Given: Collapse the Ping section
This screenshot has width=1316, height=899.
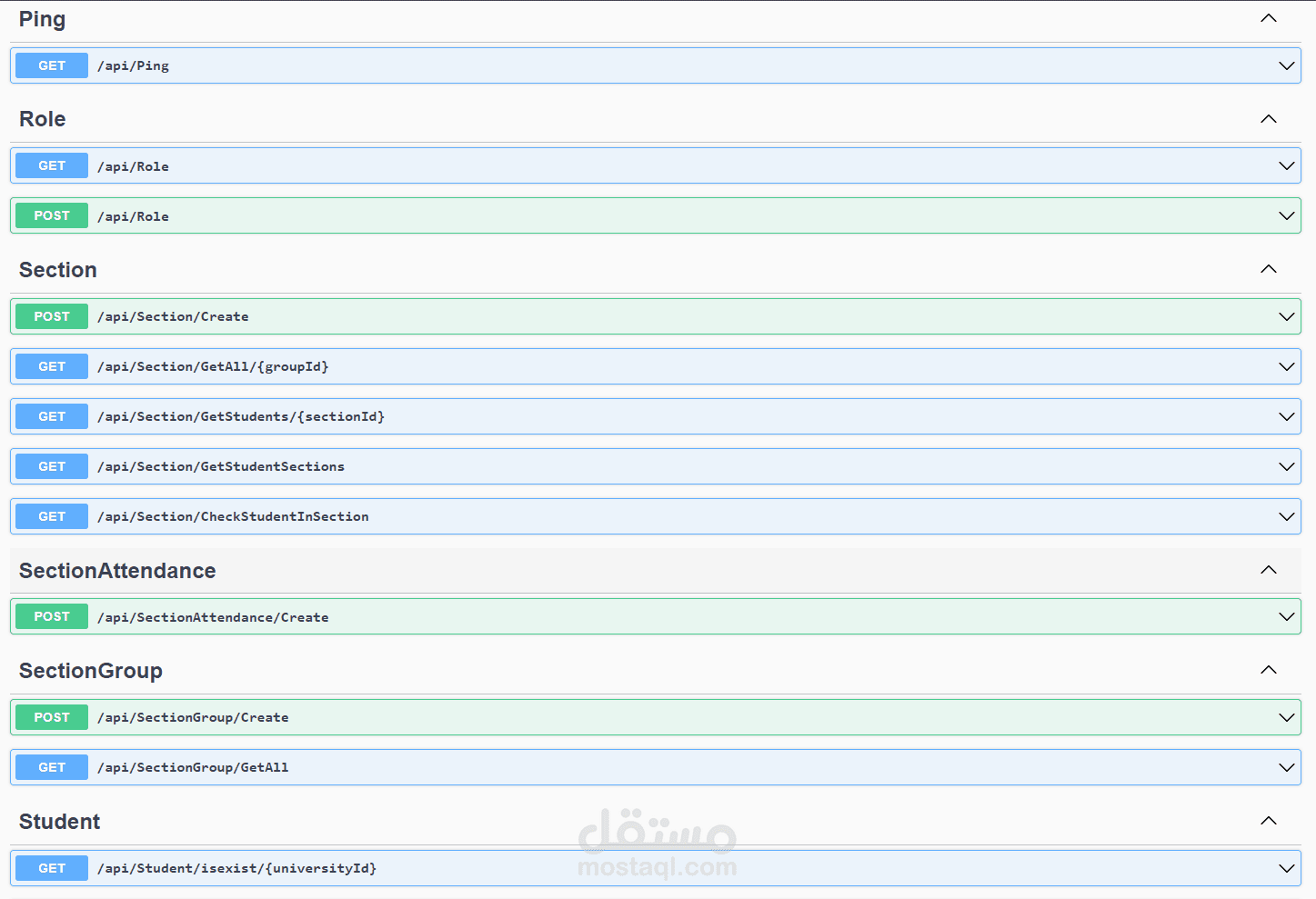Looking at the screenshot, I should 1268,17.
